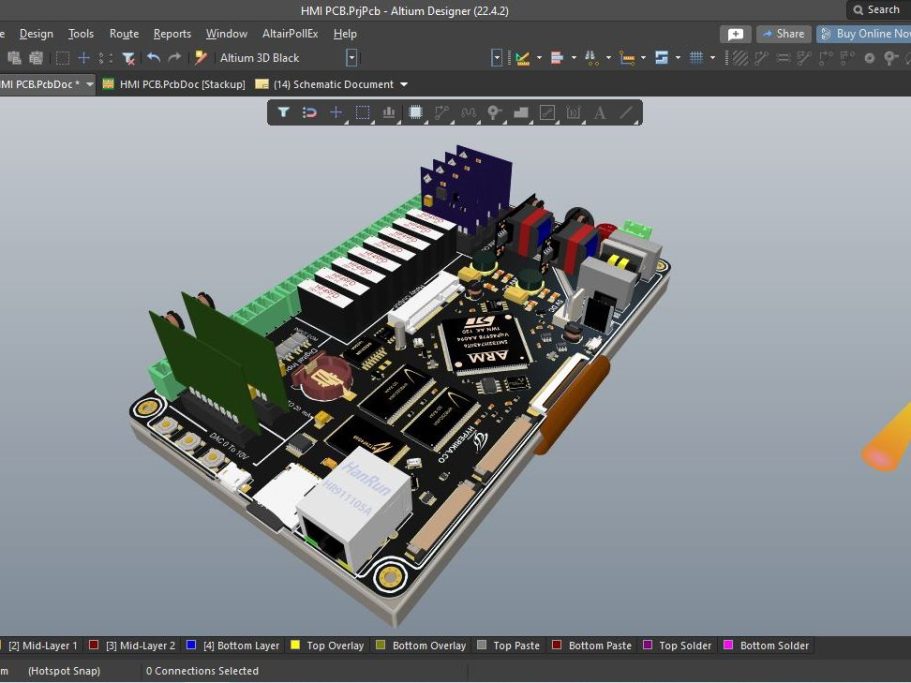
Task: Expand the Schematic Document tab dropdown arrow
Action: point(404,84)
